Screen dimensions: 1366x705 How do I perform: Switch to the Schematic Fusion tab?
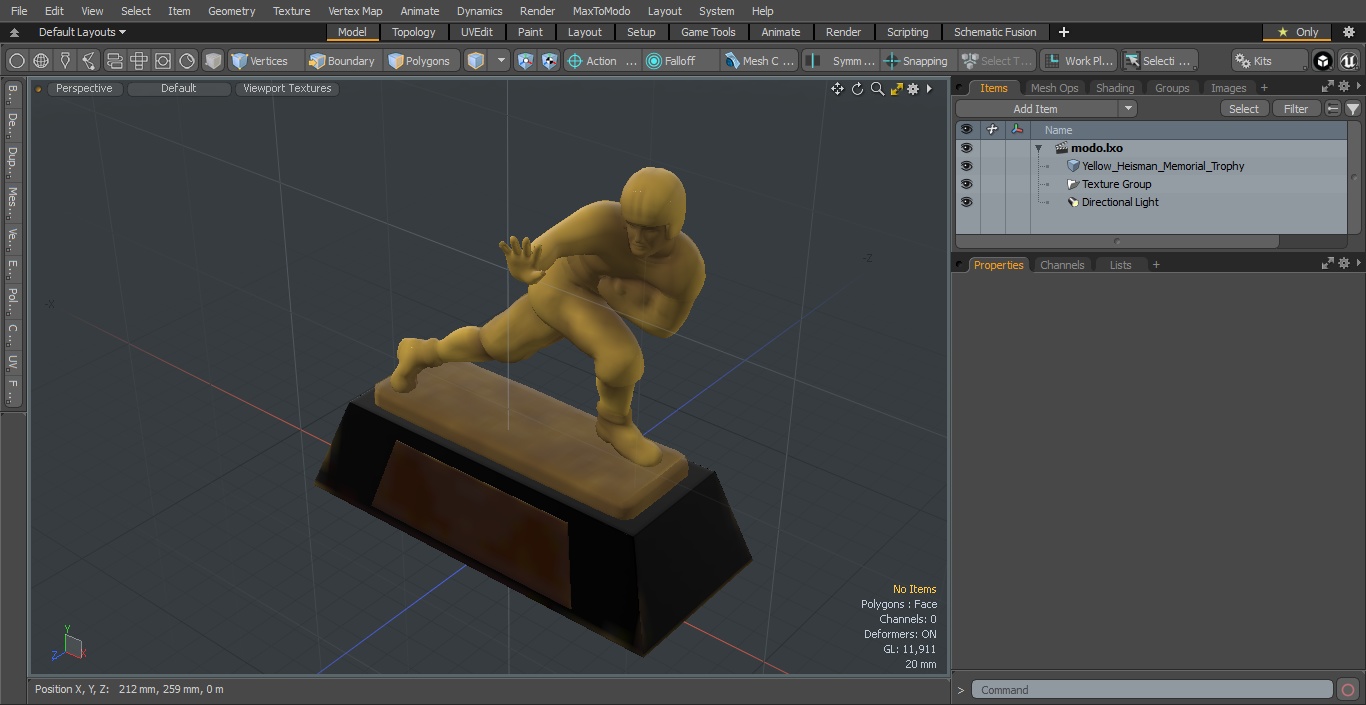995,32
